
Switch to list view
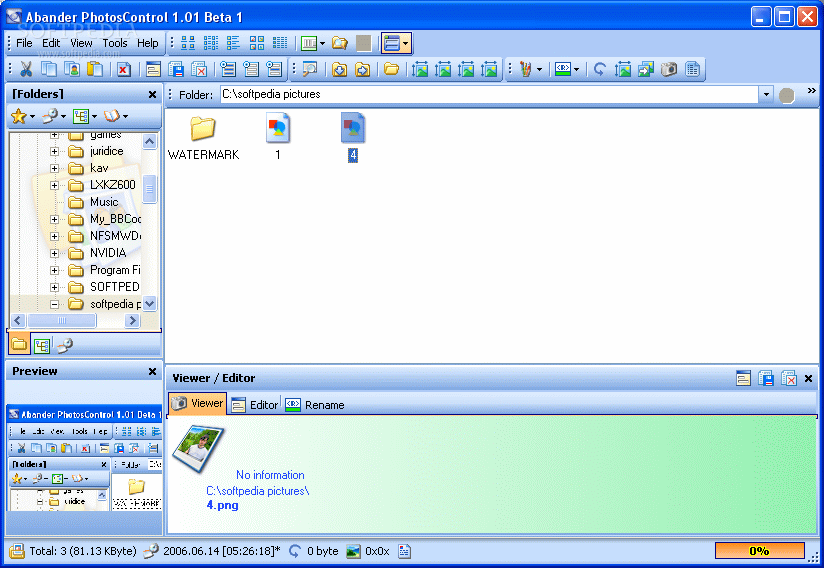pyautogui.click(x=233, y=43)
